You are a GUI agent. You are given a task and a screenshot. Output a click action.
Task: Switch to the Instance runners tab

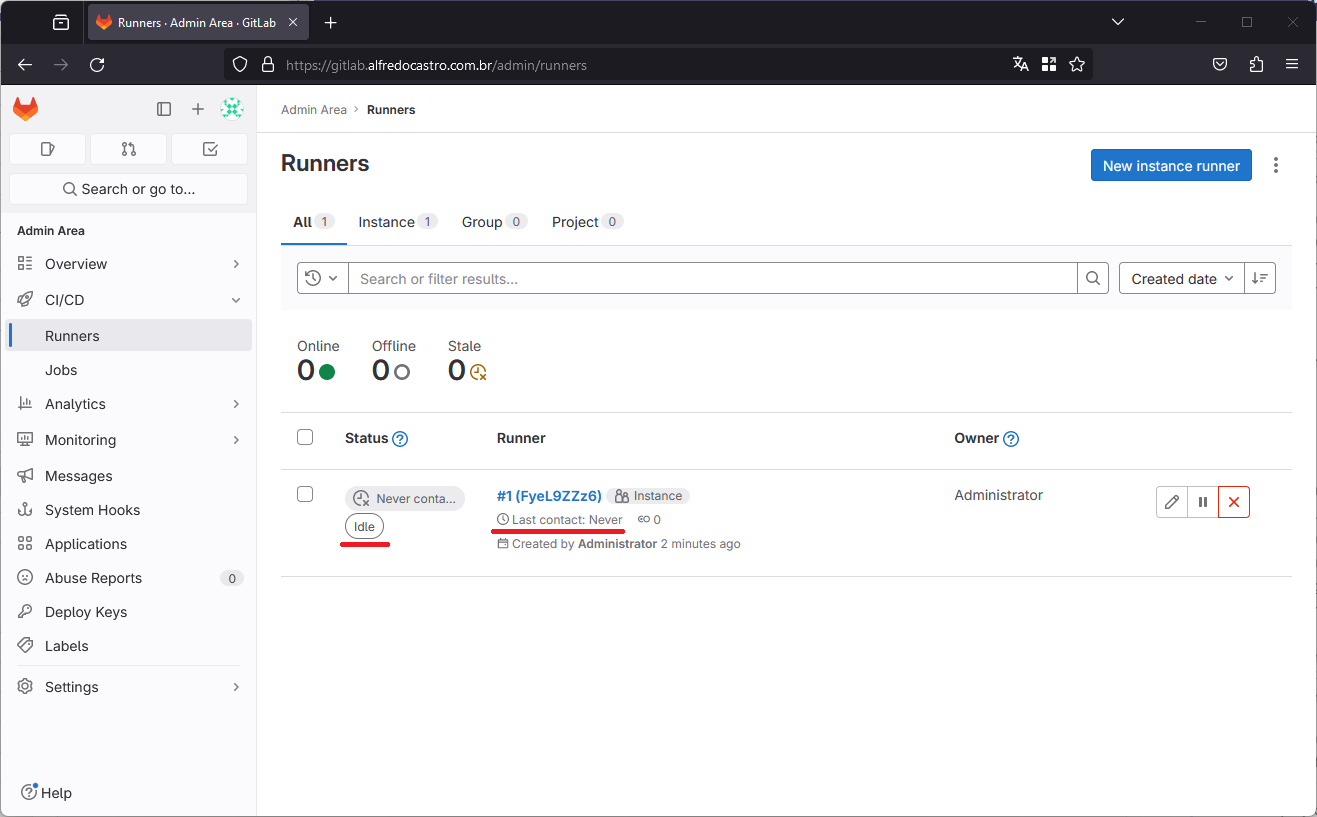pyautogui.click(x=397, y=222)
